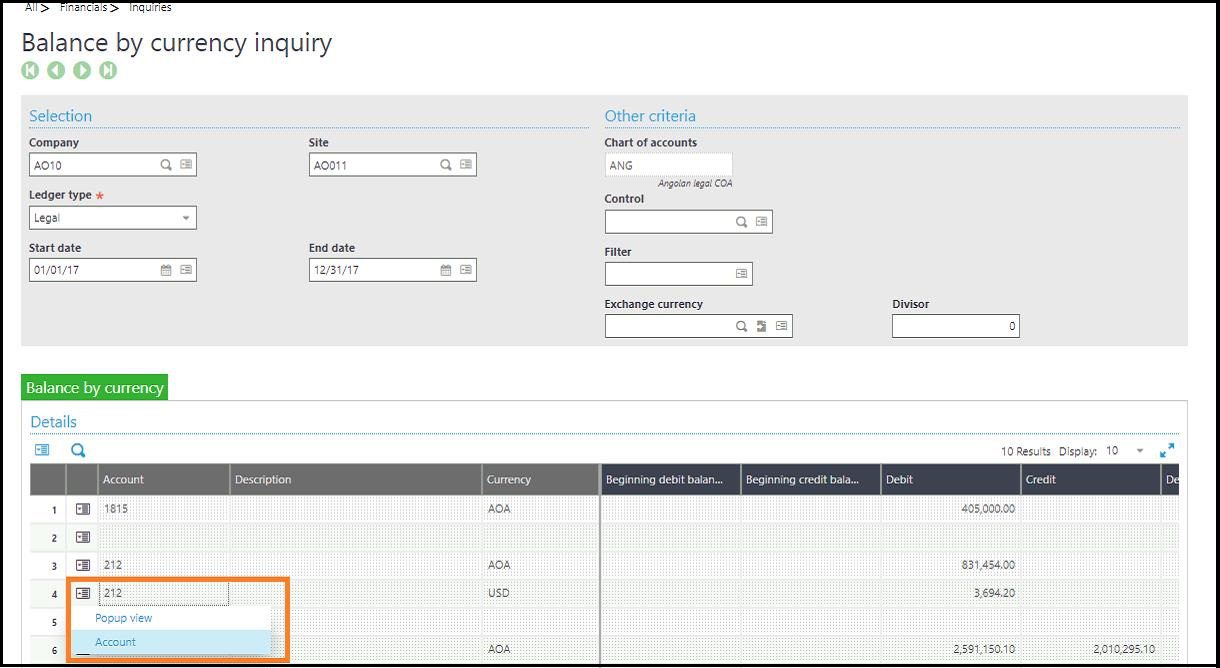Click the Credit column header
This screenshot has height=668, width=1220.
[1091, 480]
